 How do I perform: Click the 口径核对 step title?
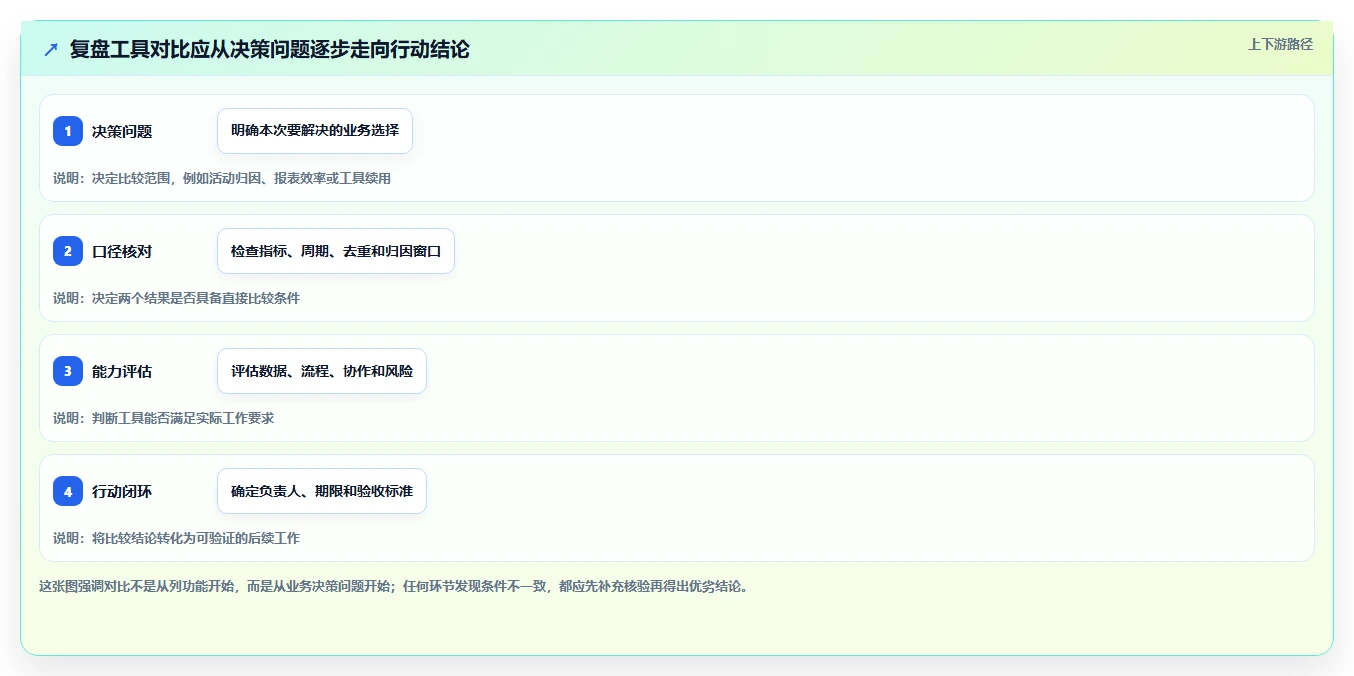pos(122,251)
